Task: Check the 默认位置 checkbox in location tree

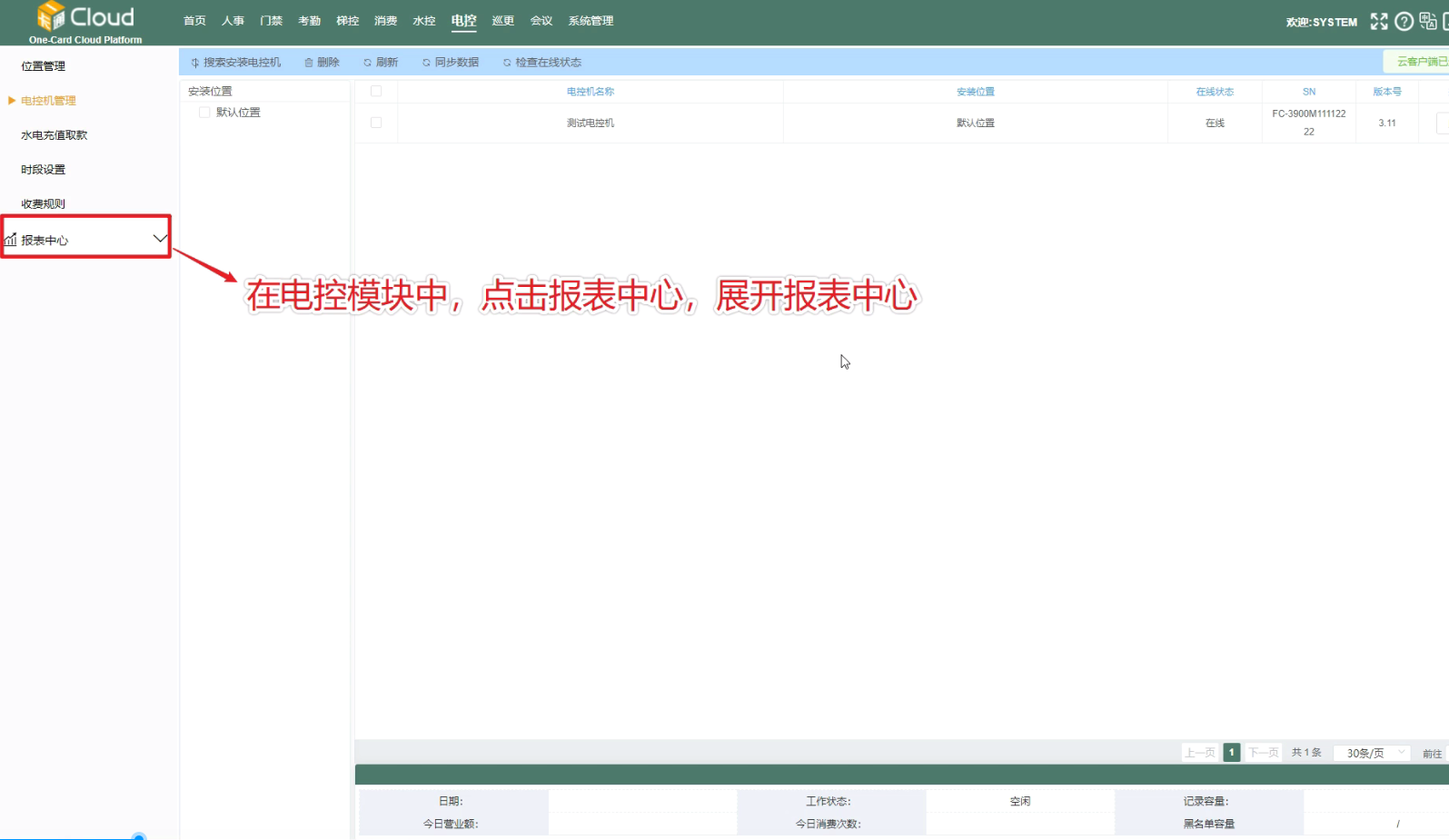Action: coord(204,113)
